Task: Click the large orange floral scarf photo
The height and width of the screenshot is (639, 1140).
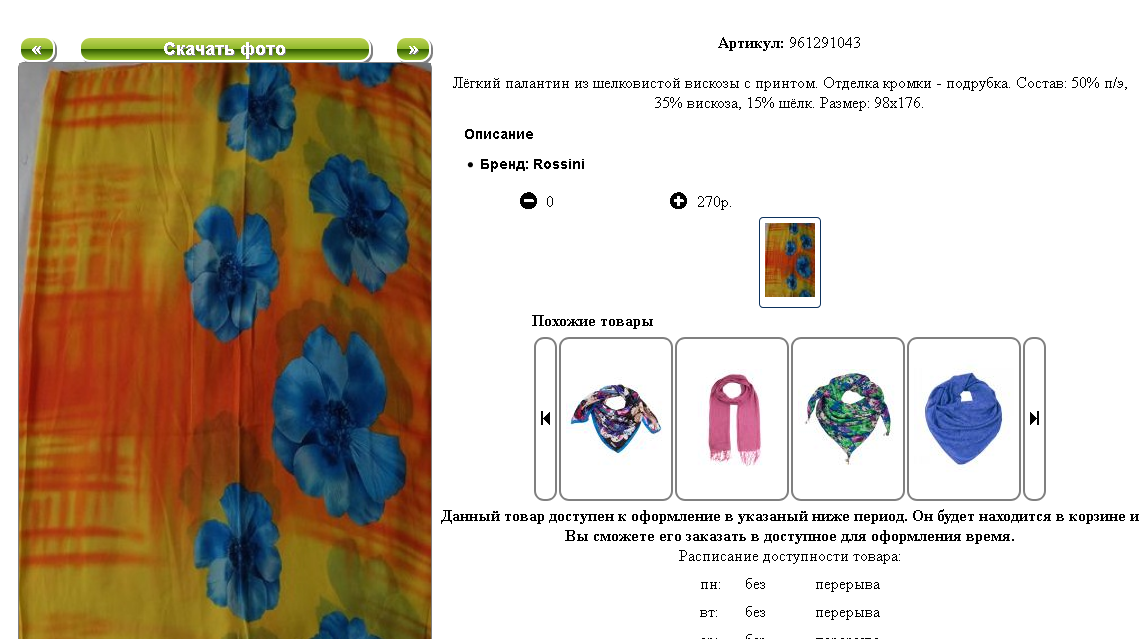Action: click(225, 351)
